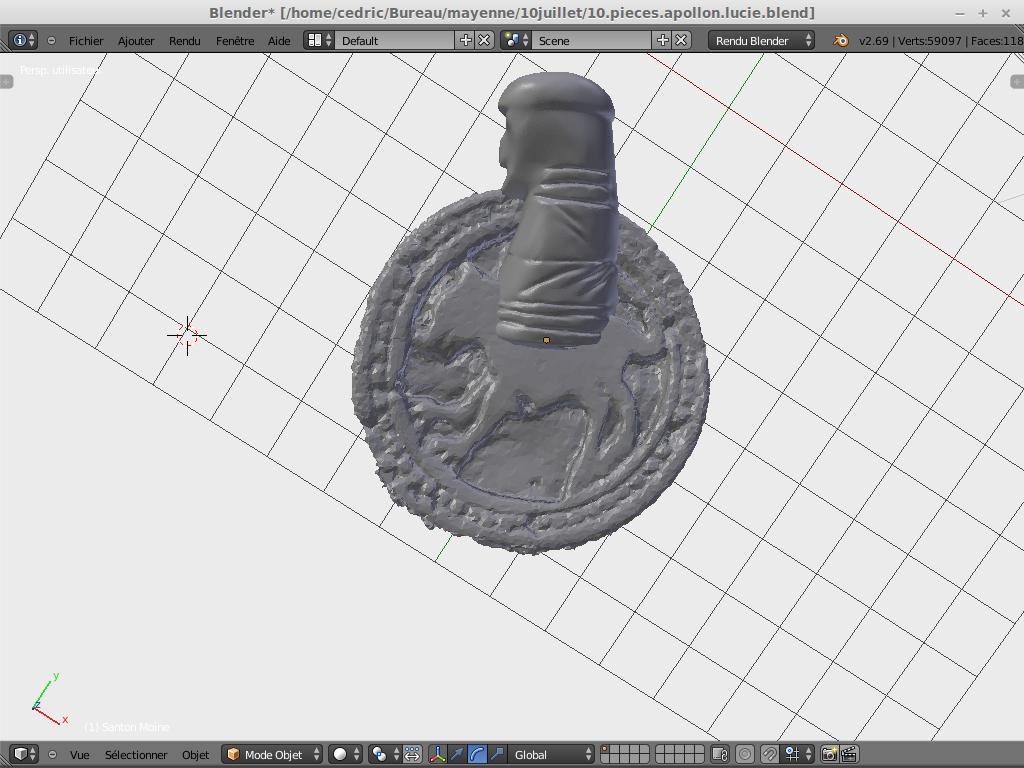1024x768 pixels.
Task: Click the orange object origin dot
Action: 546,341
